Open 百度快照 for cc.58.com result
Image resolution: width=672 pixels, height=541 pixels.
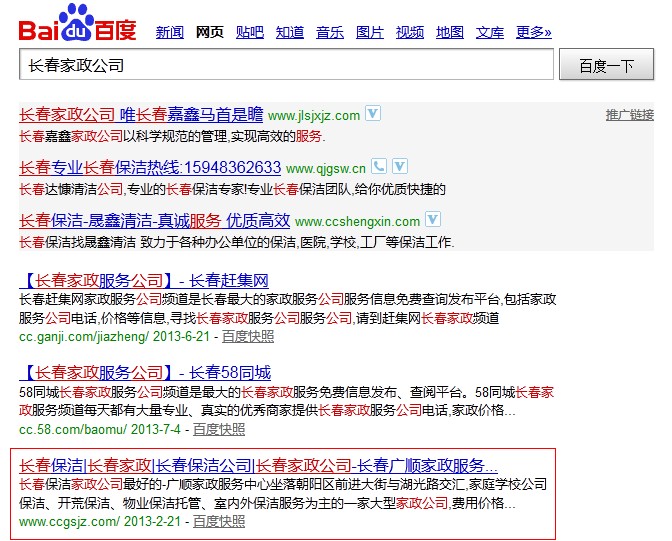219,429
